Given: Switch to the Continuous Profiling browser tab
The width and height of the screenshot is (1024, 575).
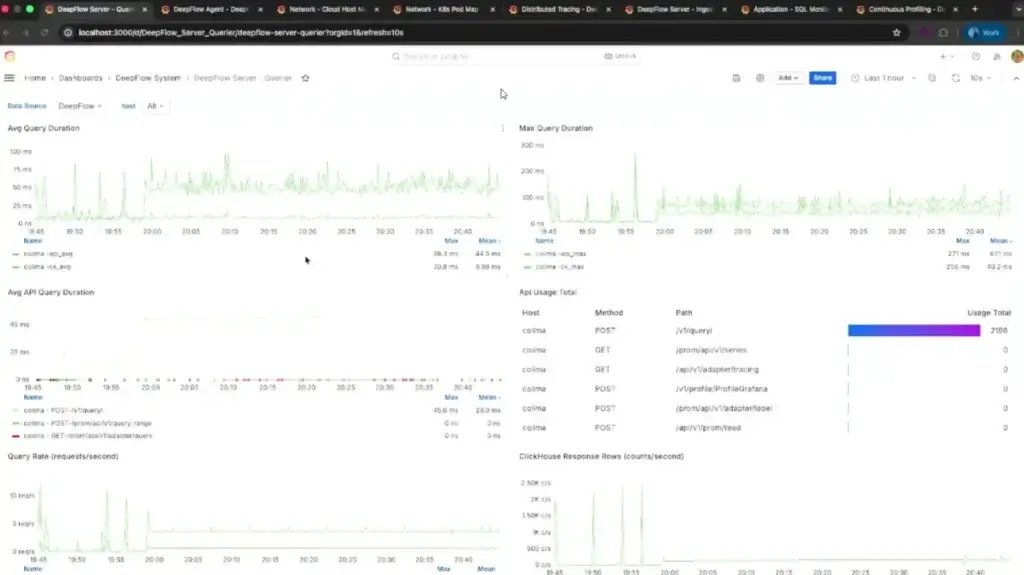Looking at the screenshot, I should tap(898, 9).
